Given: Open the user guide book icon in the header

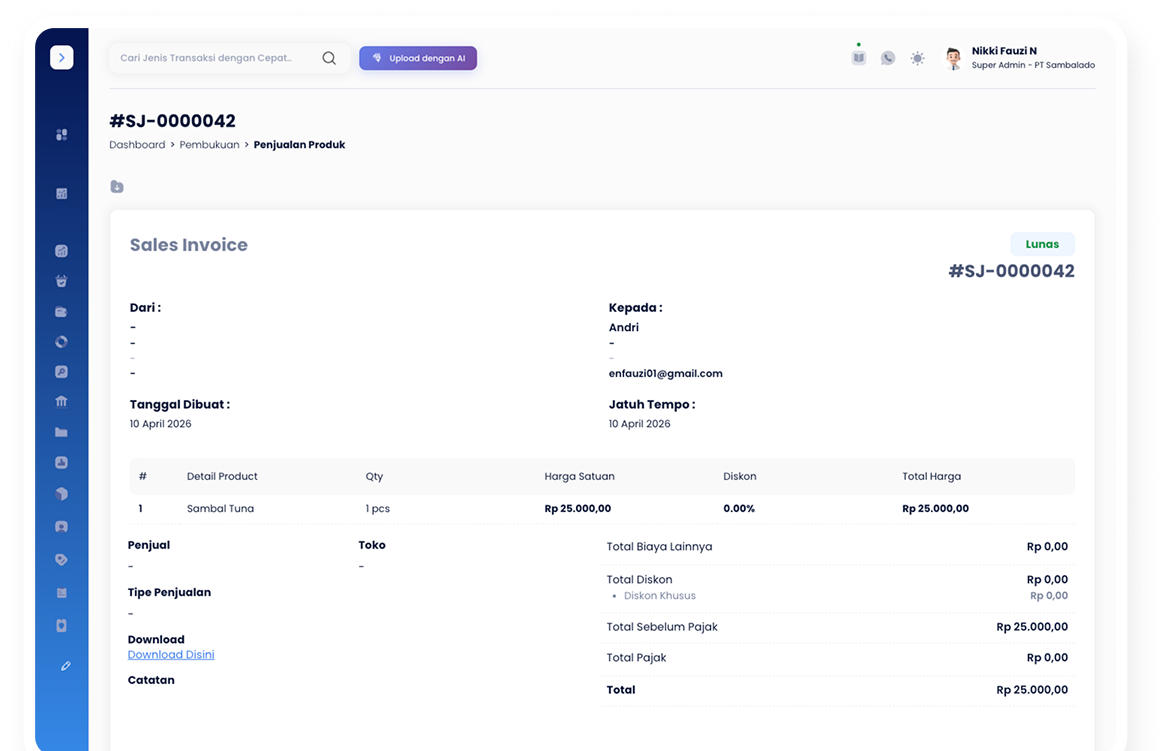Looking at the screenshot, I should point(857,58).
